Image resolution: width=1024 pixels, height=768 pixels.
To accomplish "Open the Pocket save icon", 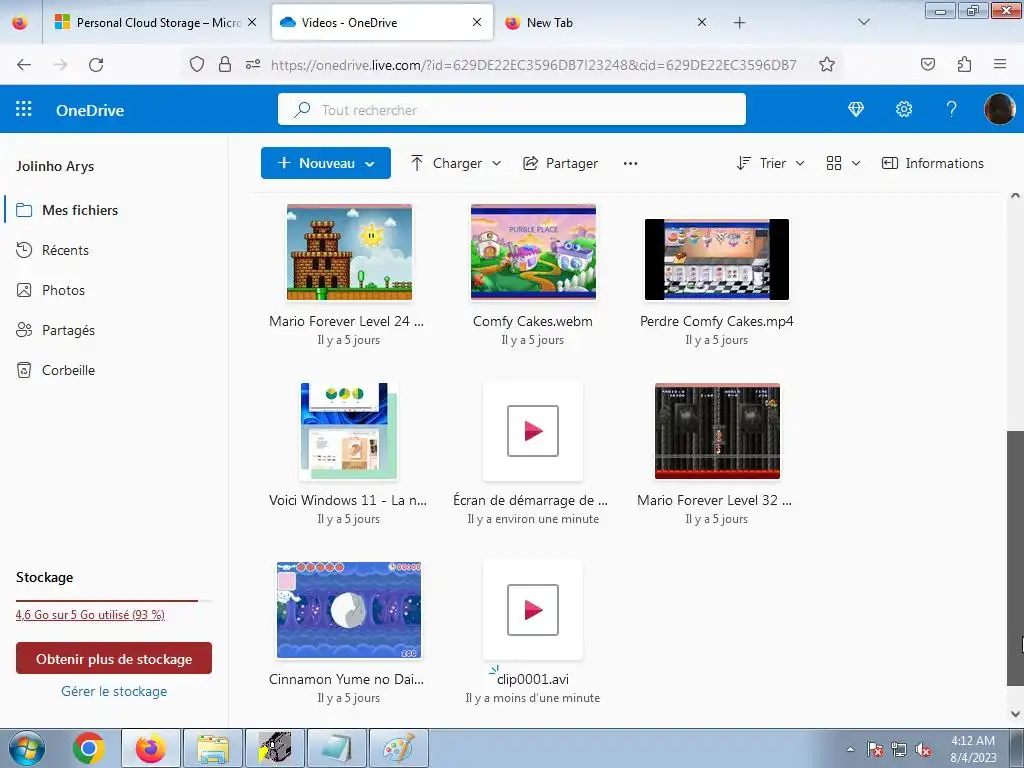I will pyautogui.click(x=927, y=64).
